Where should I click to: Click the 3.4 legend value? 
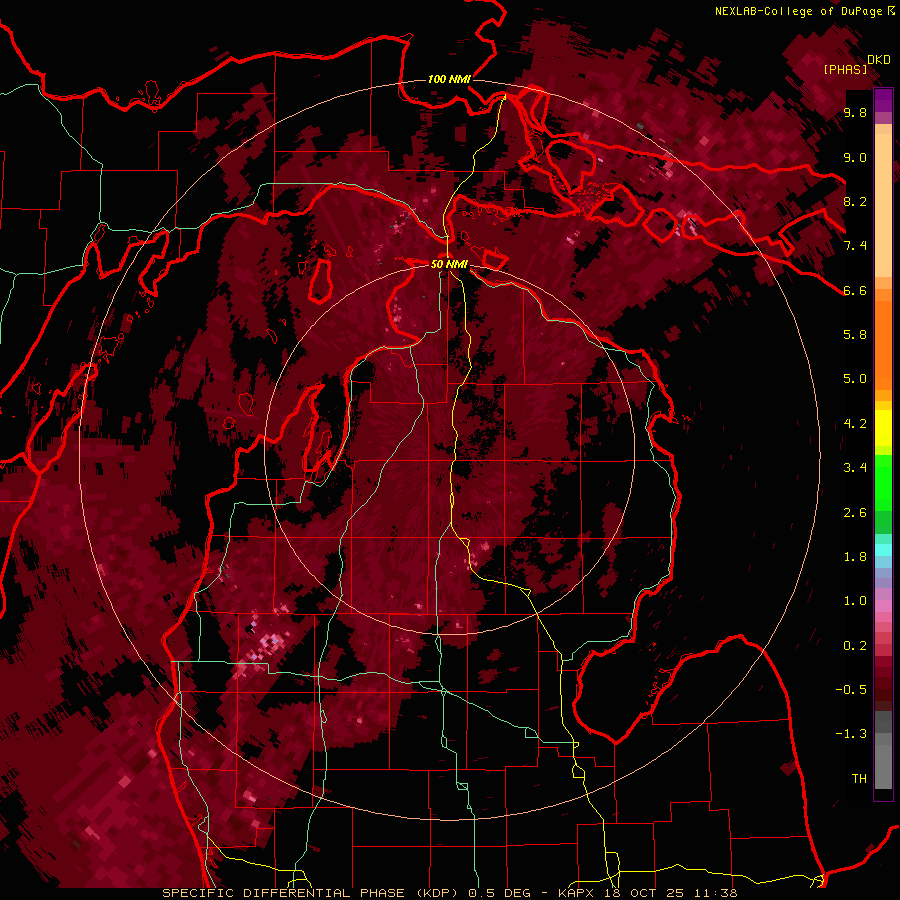pyautogui.click(x=855, y=468)
